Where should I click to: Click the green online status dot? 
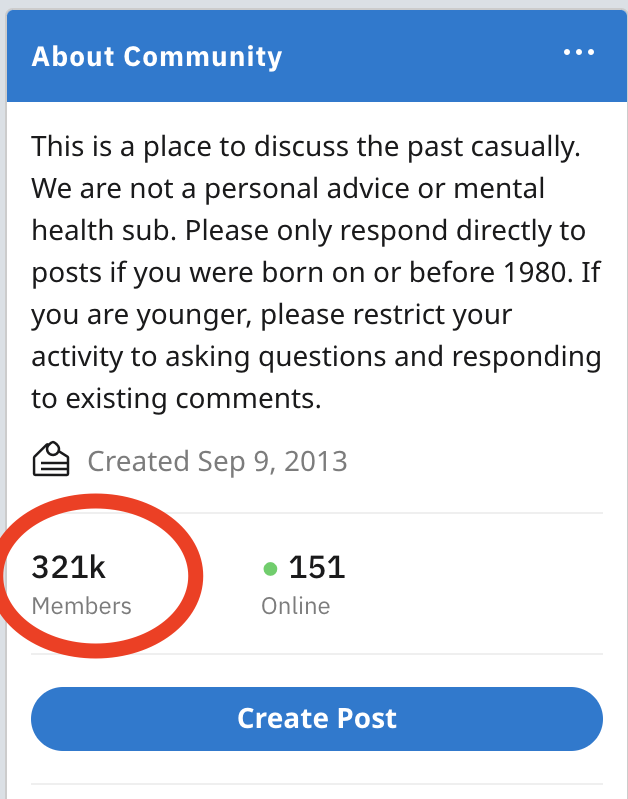coord(270,569)
